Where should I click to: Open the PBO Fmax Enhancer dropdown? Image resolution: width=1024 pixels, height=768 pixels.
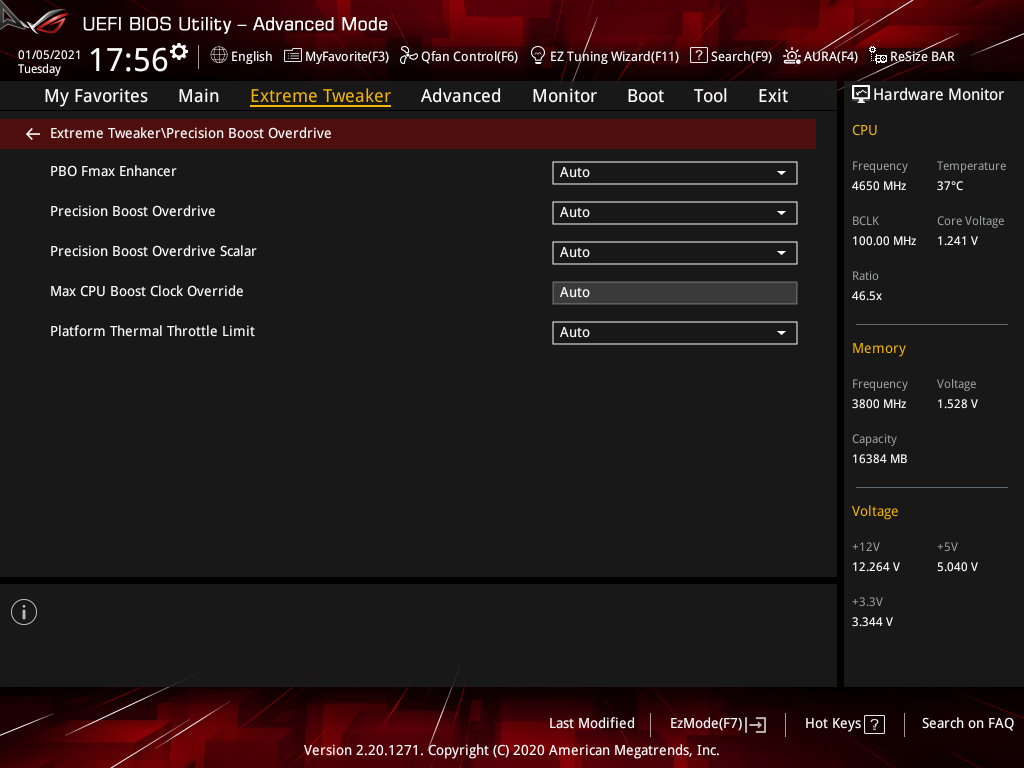675,172
